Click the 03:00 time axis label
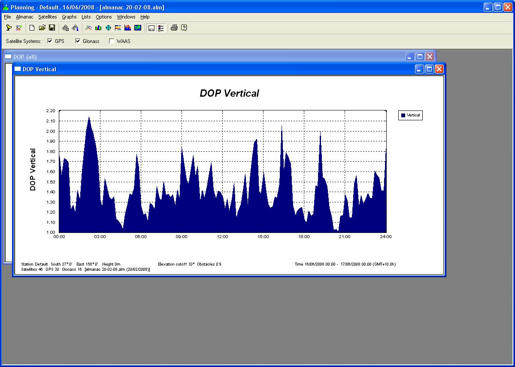 point(100,237)
